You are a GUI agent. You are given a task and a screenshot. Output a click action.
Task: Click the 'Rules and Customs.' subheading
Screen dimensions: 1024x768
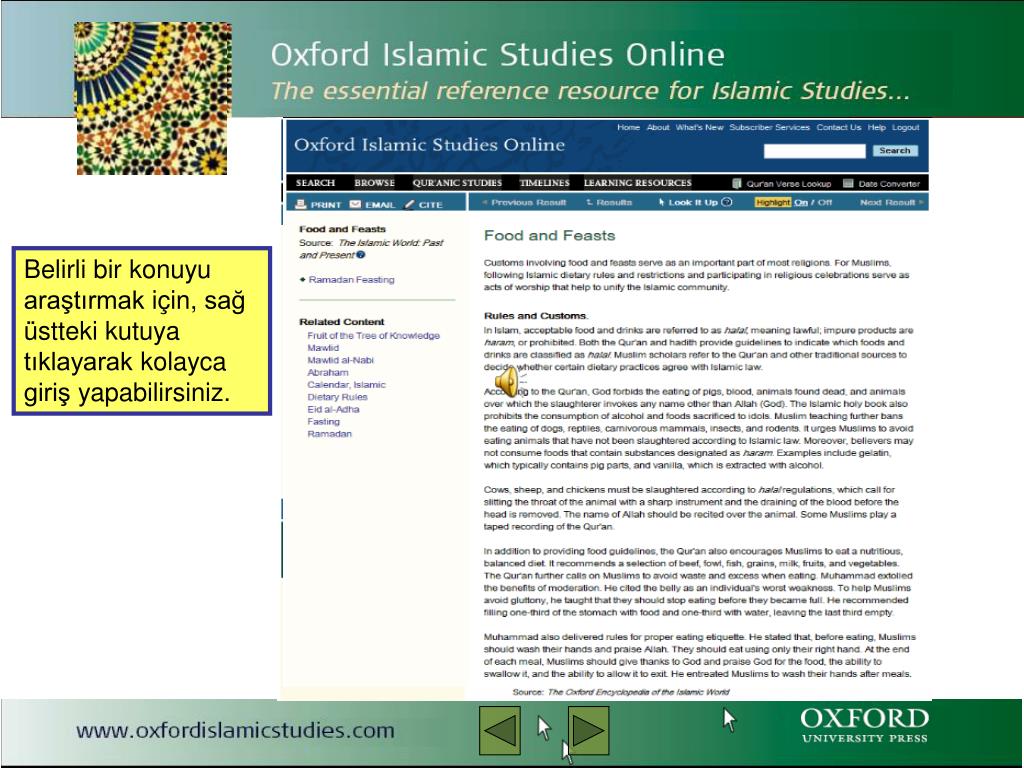(536, 316)
